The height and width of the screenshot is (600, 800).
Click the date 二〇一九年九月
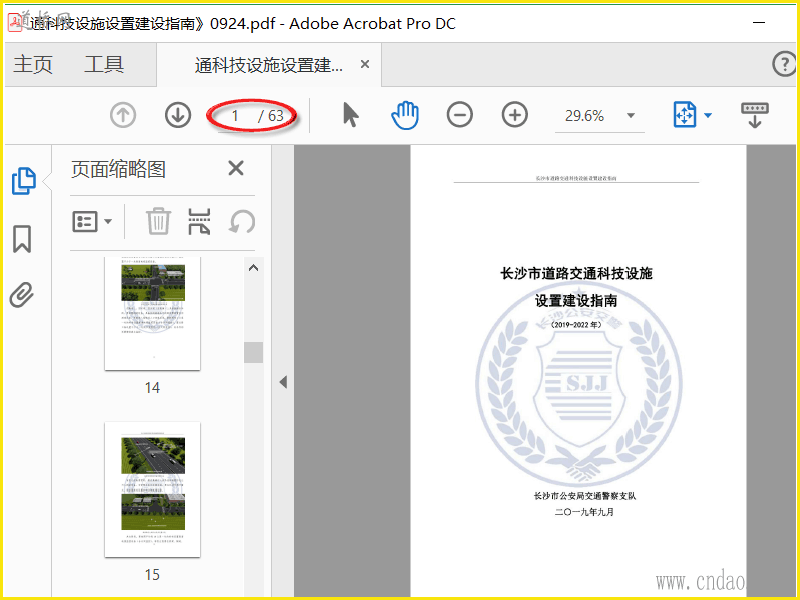(x=584, y=512)
